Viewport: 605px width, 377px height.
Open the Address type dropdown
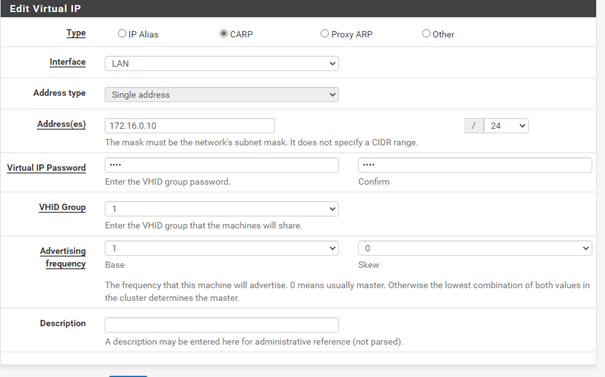pos(222,95)
